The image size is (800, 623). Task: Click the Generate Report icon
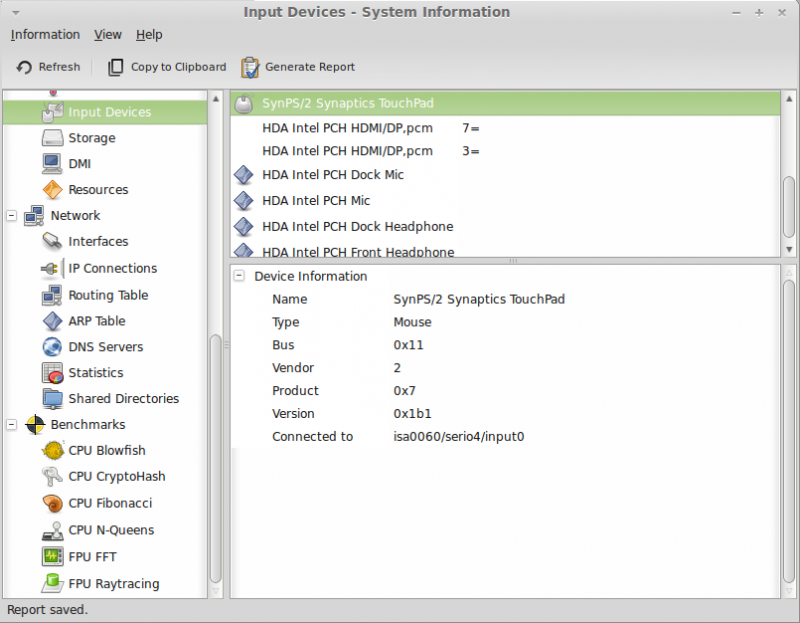[x=250, y=67]
